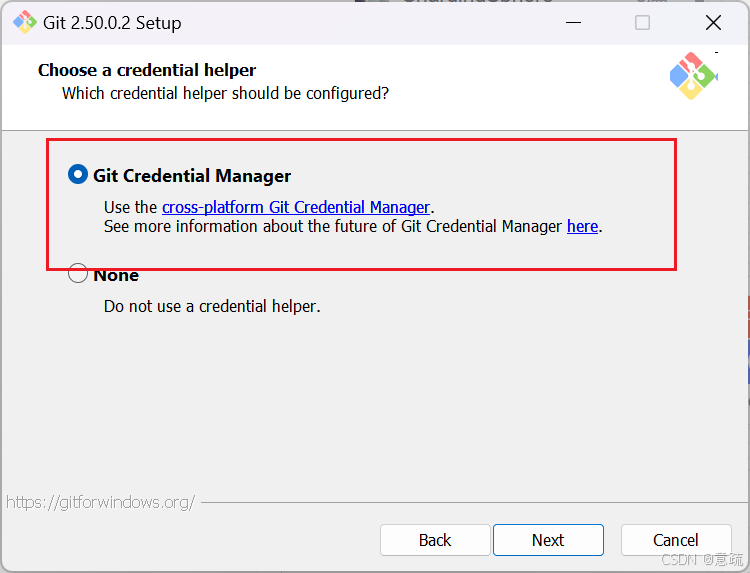Close the Git Setup wizard
Image resolution: width=750 pixels, height=573 pixels.
pyautogui.click(x=713, y=22)
